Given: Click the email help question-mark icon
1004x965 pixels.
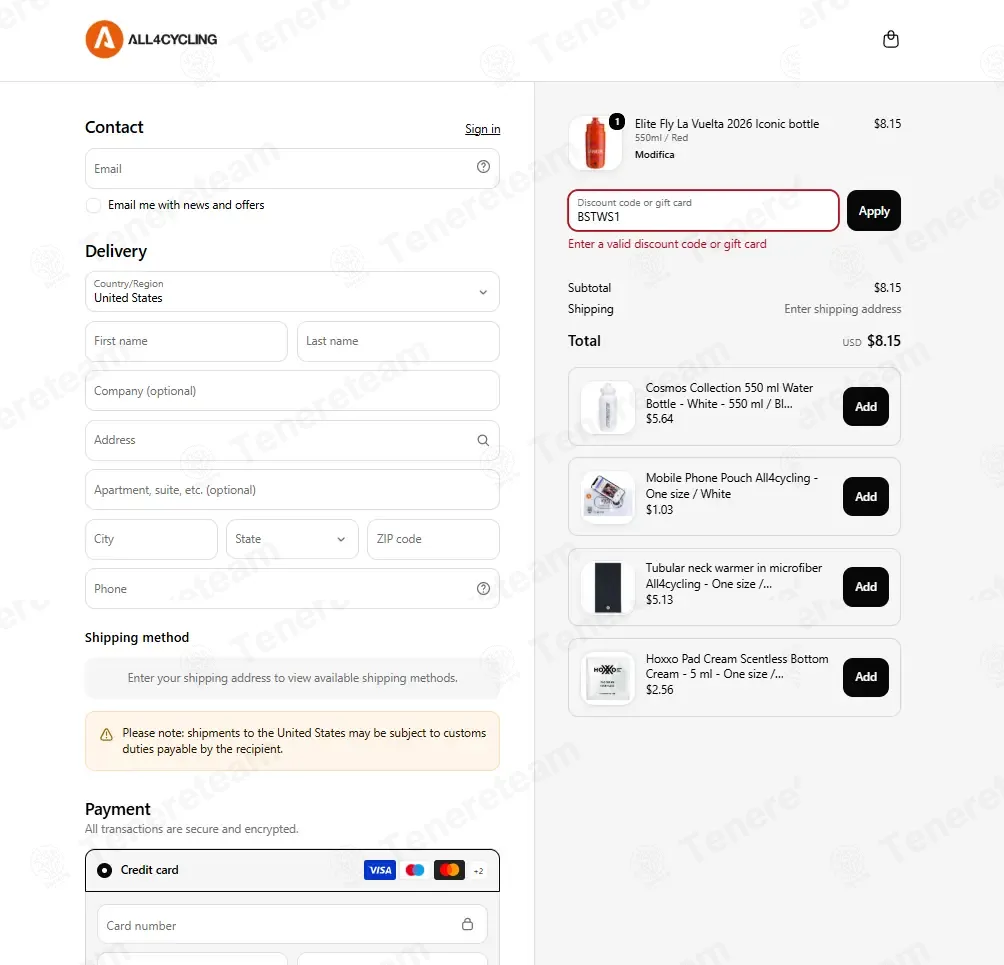Looking at the screenshot, I should tap(483, 166).
